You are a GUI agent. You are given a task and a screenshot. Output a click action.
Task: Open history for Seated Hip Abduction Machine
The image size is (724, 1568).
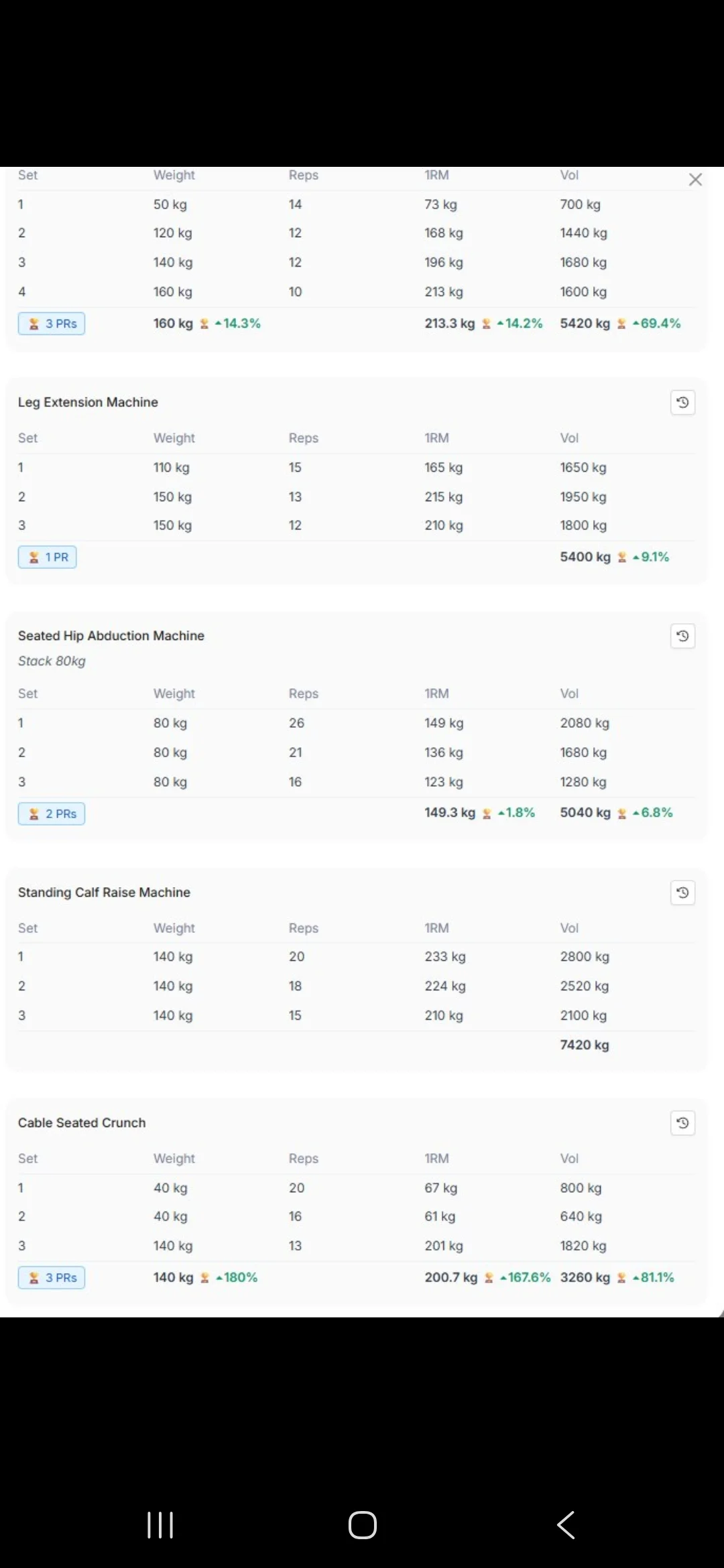[x=682, y=636]
